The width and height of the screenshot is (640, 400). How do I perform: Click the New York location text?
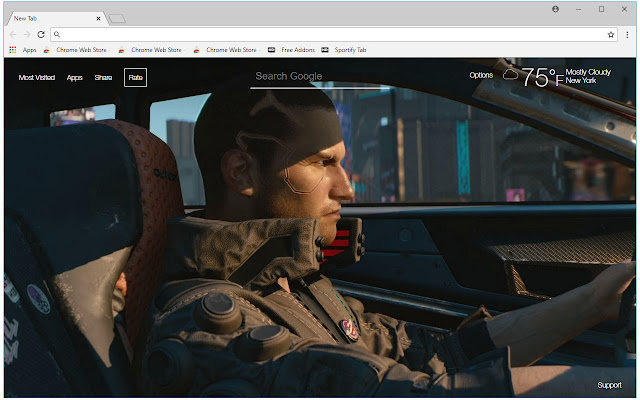coord(581,80)
